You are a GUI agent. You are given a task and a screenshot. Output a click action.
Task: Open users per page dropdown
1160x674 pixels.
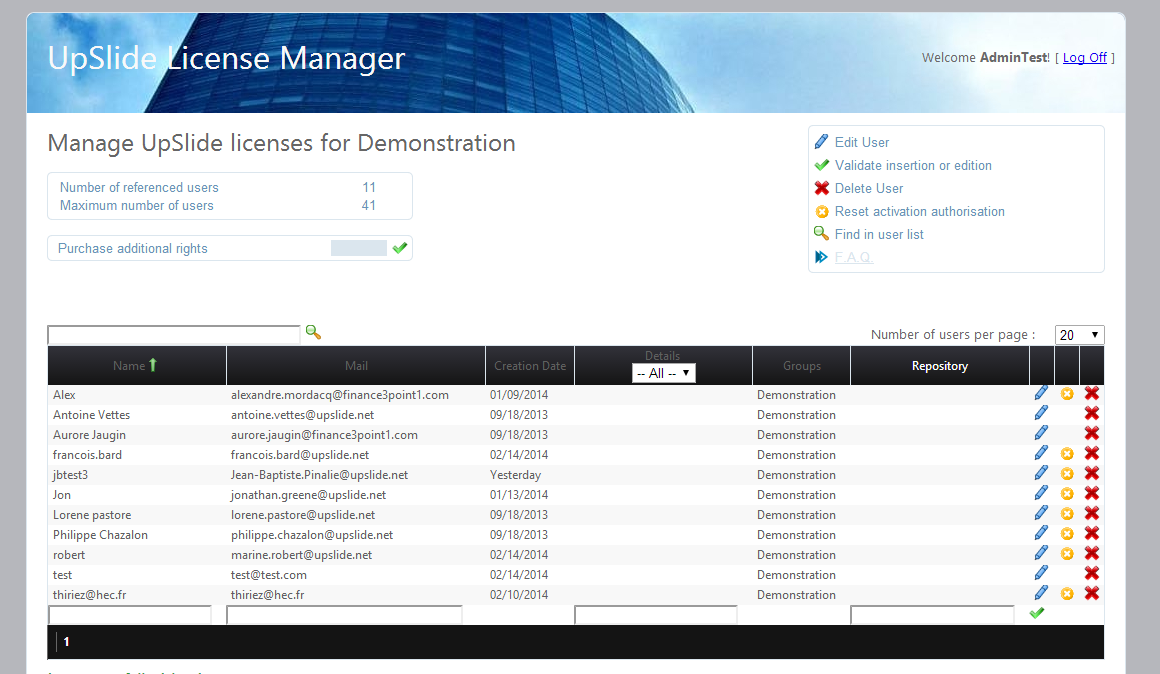coord(1079,335)
